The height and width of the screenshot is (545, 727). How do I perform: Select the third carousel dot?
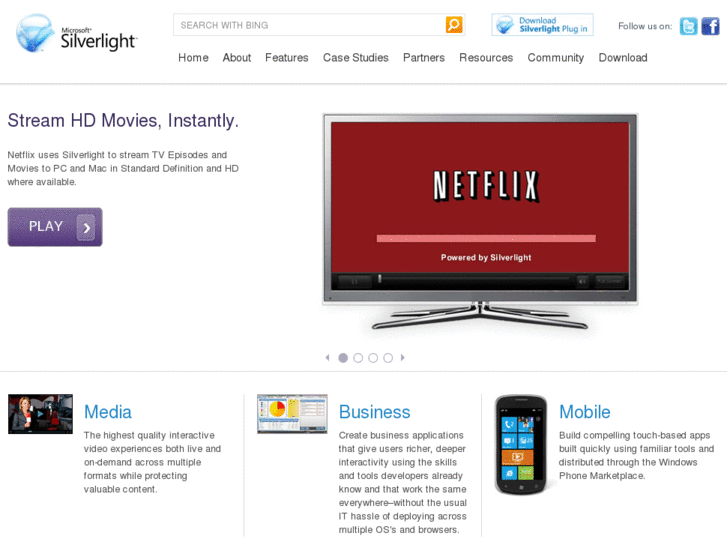point(373,358)
